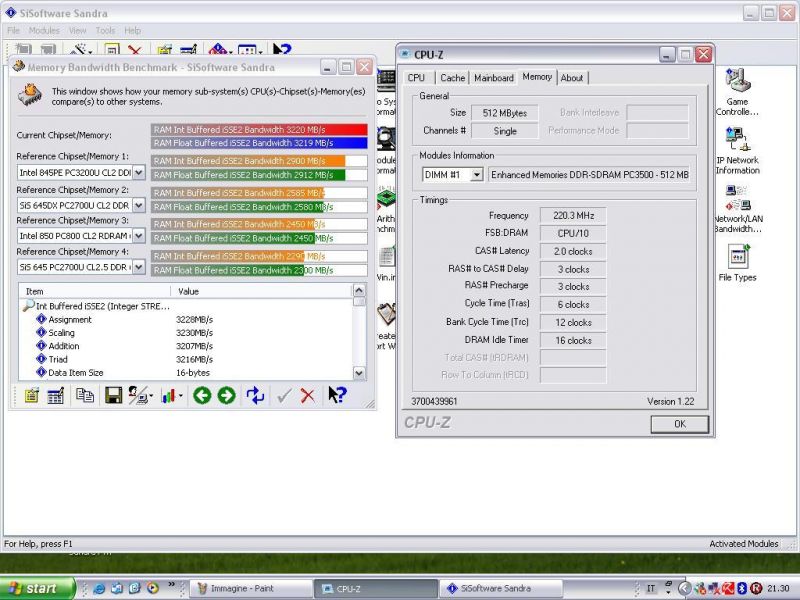This screenshot has width=800, height=600.
Task: Click the results list scroll up arrow
Action: click(x=359, y=291)
